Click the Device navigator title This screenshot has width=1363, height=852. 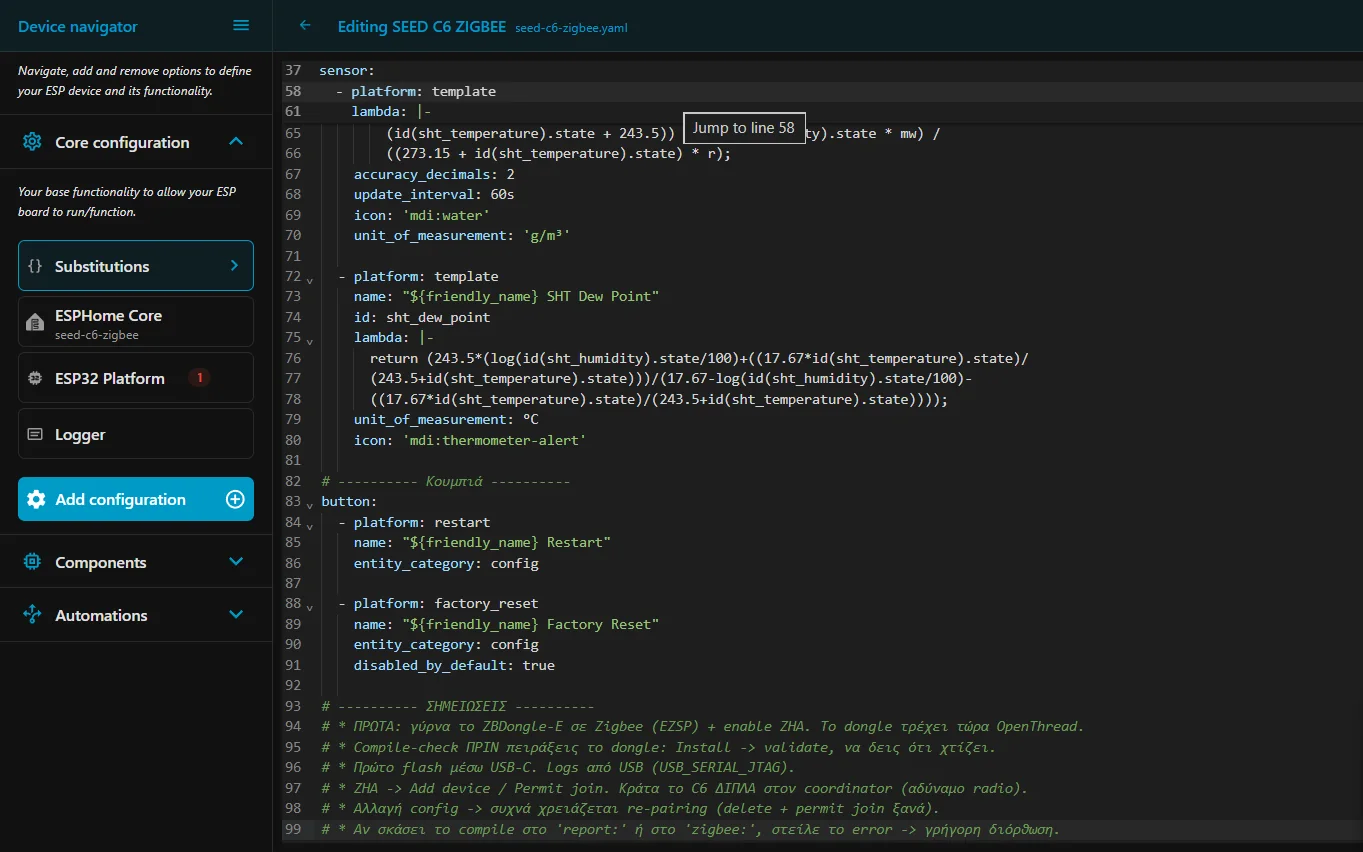tap(78, 27)
